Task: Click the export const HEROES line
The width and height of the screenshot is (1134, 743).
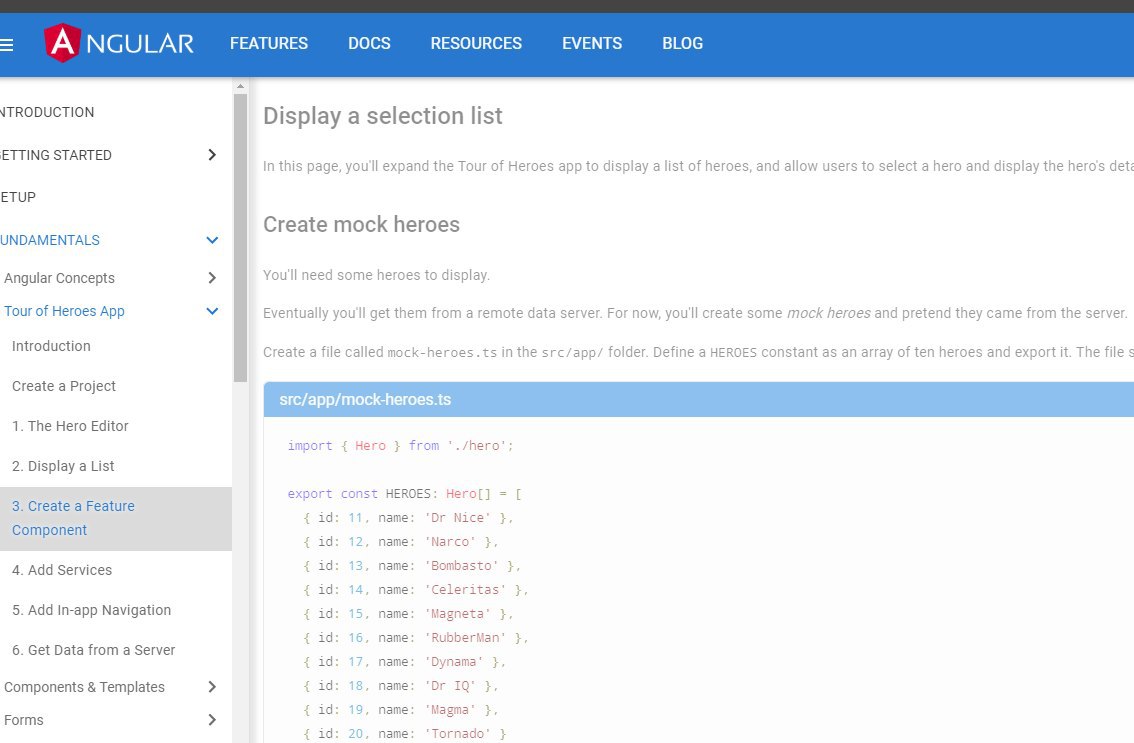Action: (404, 493)
